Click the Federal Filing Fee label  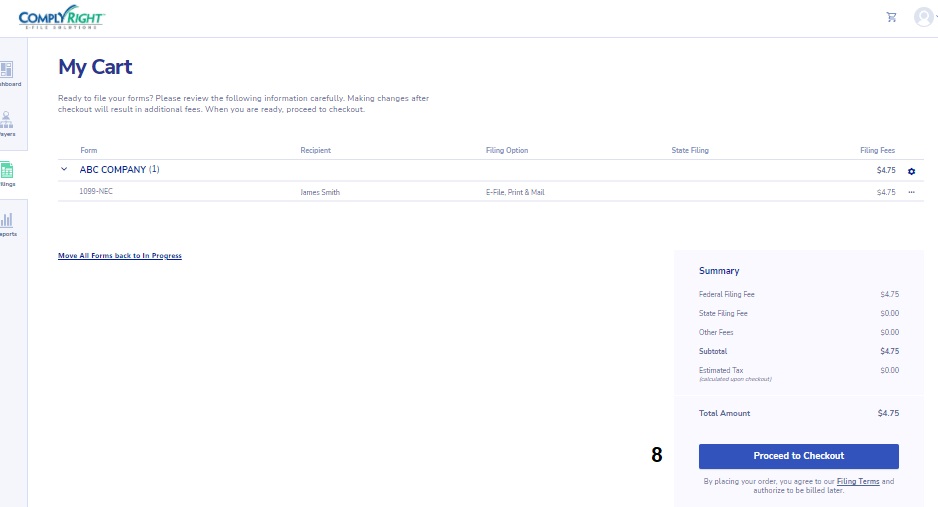coord(727,294)
